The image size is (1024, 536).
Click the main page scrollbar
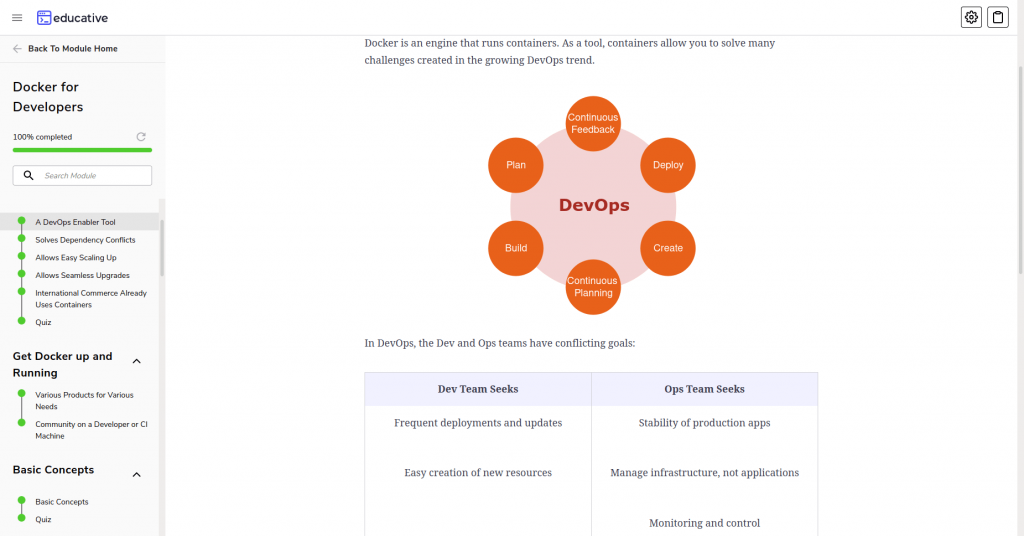tap(1020, 170)
